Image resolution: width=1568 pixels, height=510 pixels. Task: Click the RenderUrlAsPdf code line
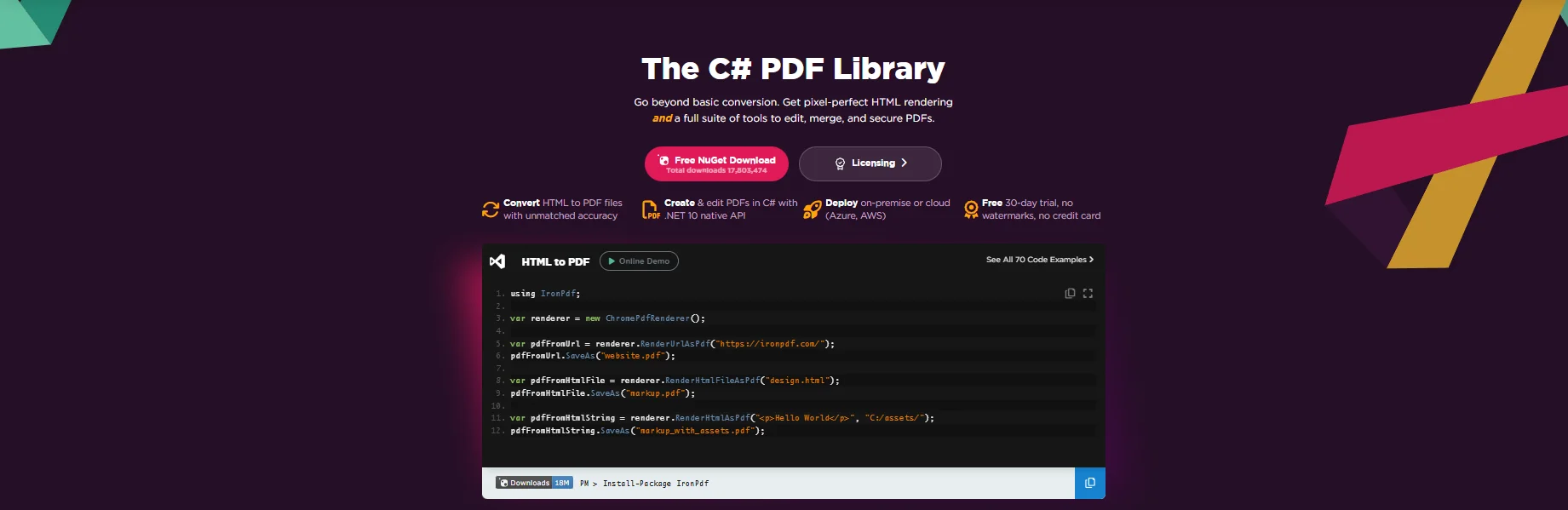(x=672, y=344)
